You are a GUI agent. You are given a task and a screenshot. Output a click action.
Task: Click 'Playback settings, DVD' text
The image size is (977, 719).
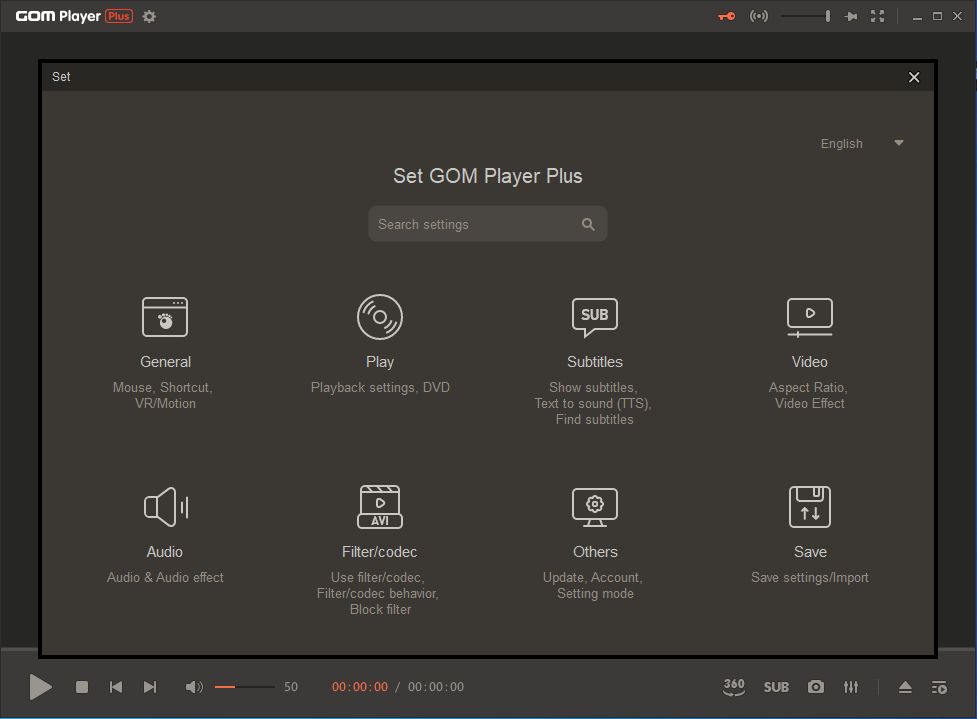click(380, 388)
